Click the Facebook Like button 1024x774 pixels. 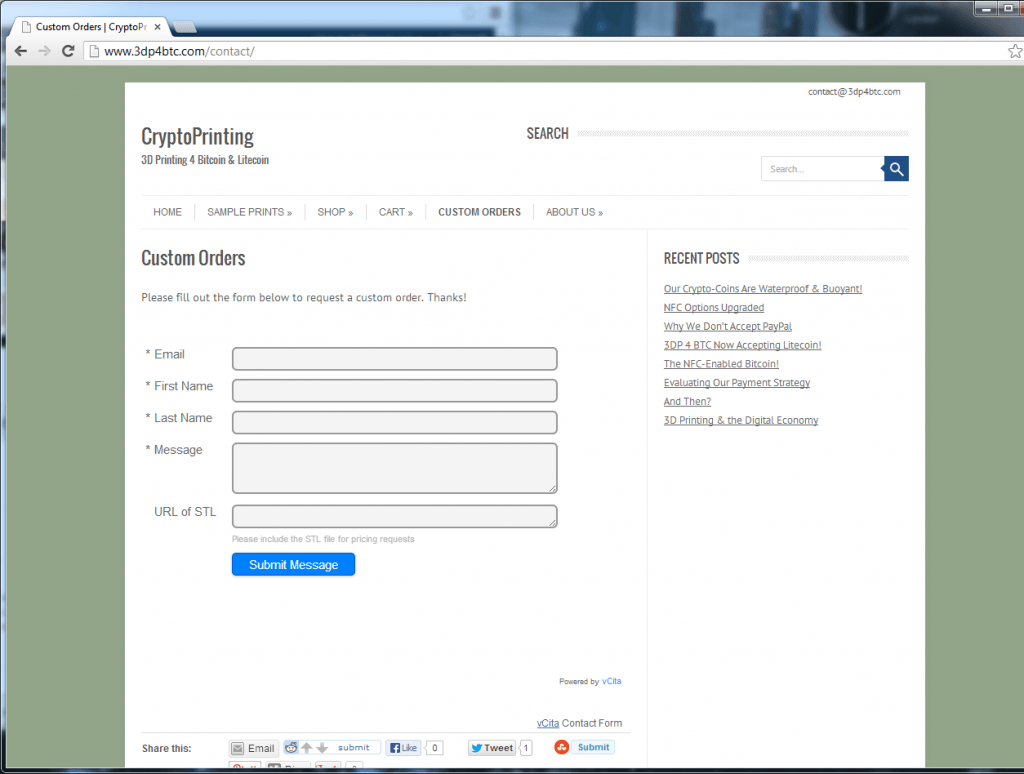coord(404,748)
